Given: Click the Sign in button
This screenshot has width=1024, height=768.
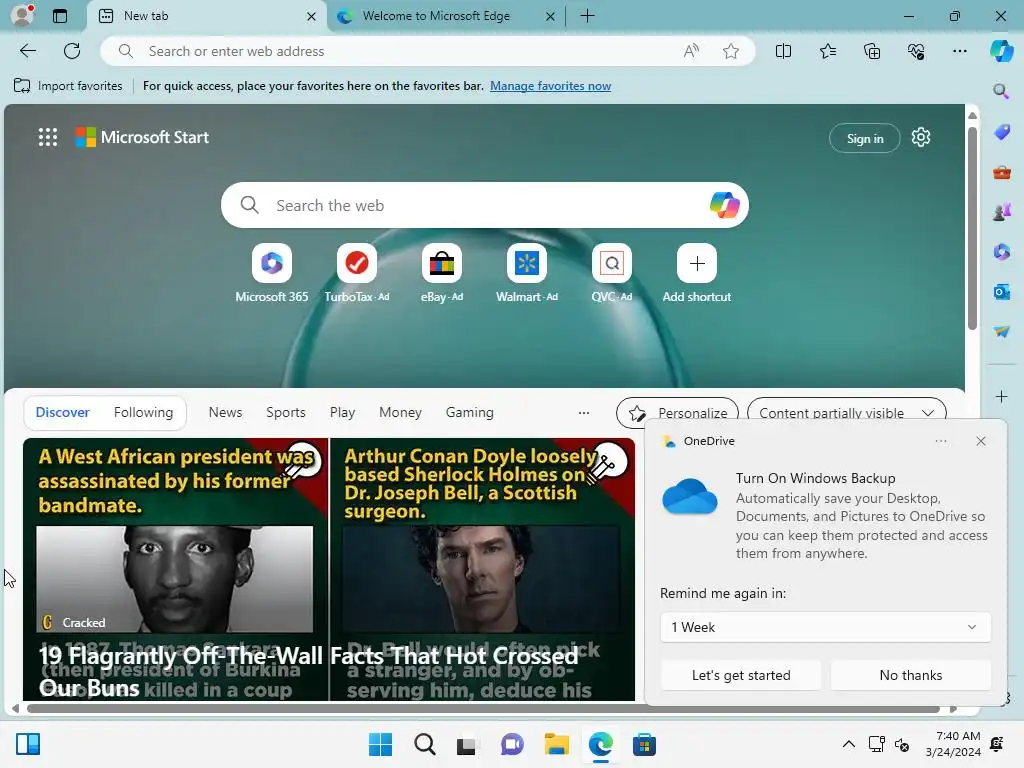Looking at the screenshot, I should click(x=865, y=138).
